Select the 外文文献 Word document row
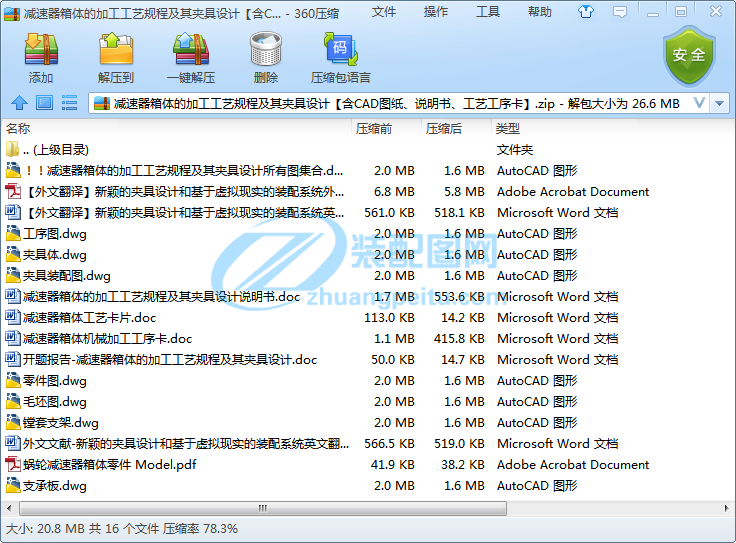Viewport: 736px width, 543px height. (368, 443)
